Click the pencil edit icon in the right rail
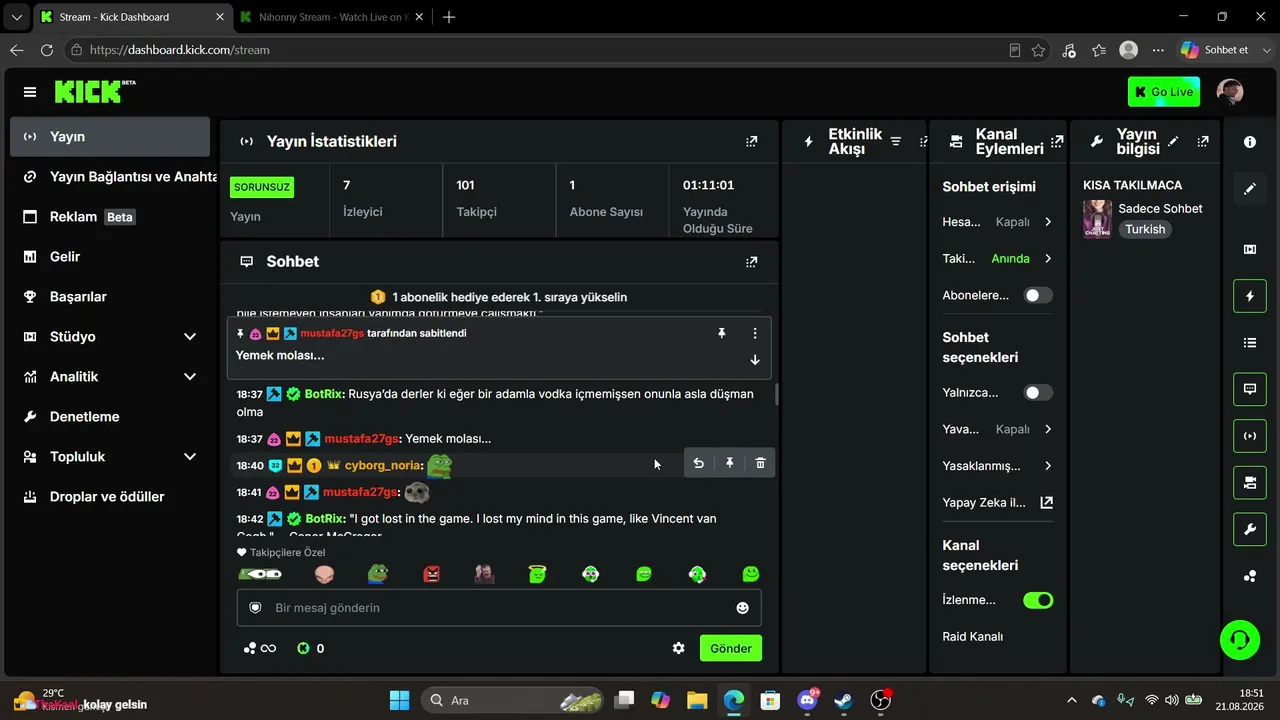 pyautogui.click(x=1250, y=189)
